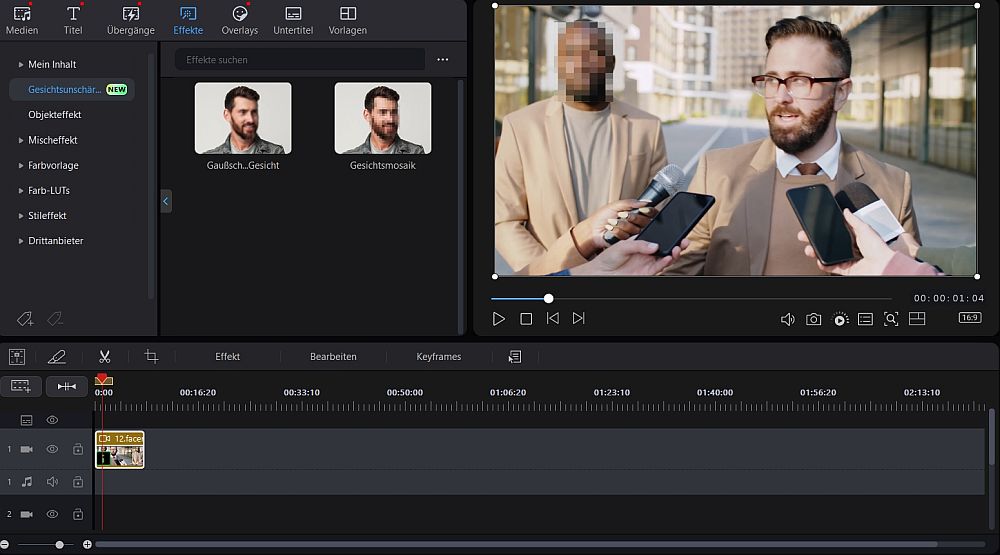Click the add tag icon
This screenshot has width=1000, height=555.
coord(25,318)
